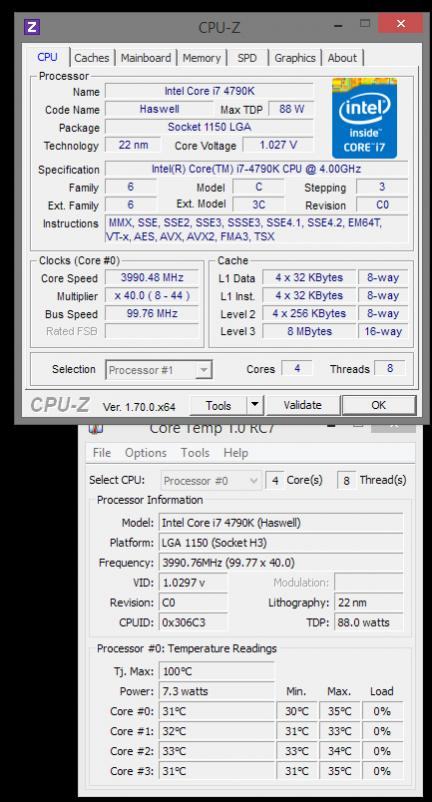Click the Stepping value 3

(x=382, y=187)
